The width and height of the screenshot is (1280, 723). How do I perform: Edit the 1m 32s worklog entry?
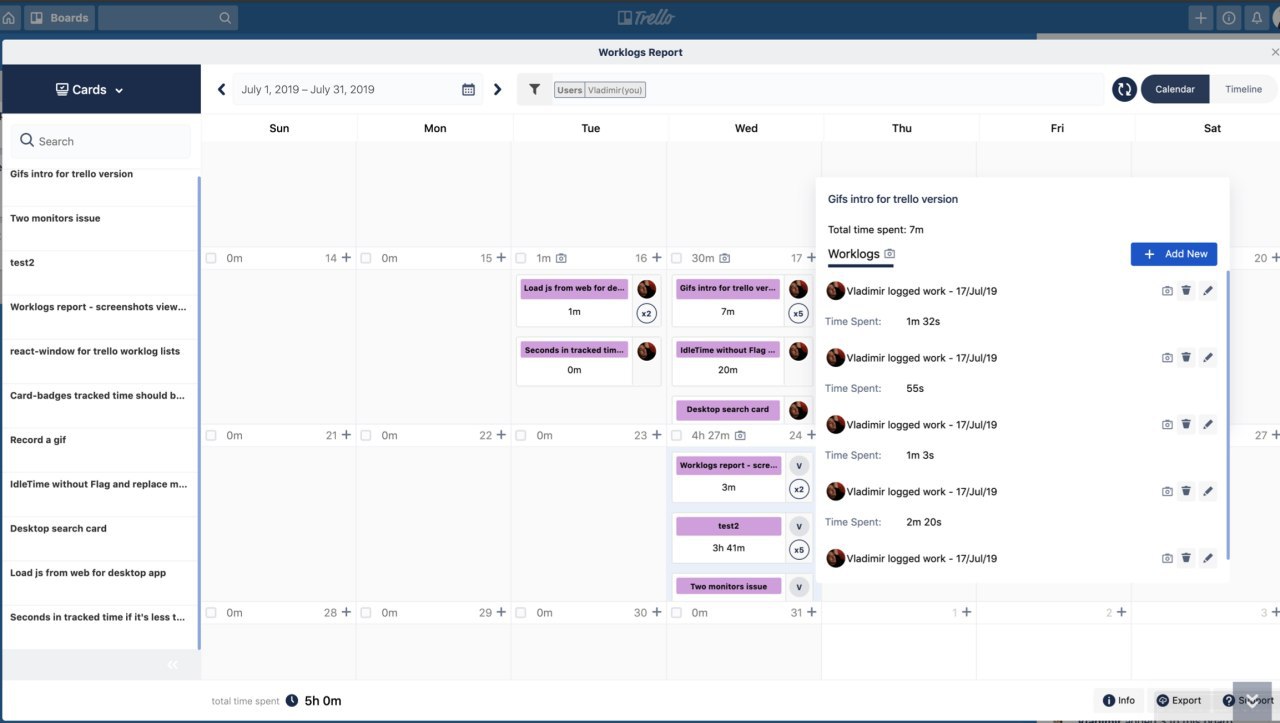[1207, 290]
